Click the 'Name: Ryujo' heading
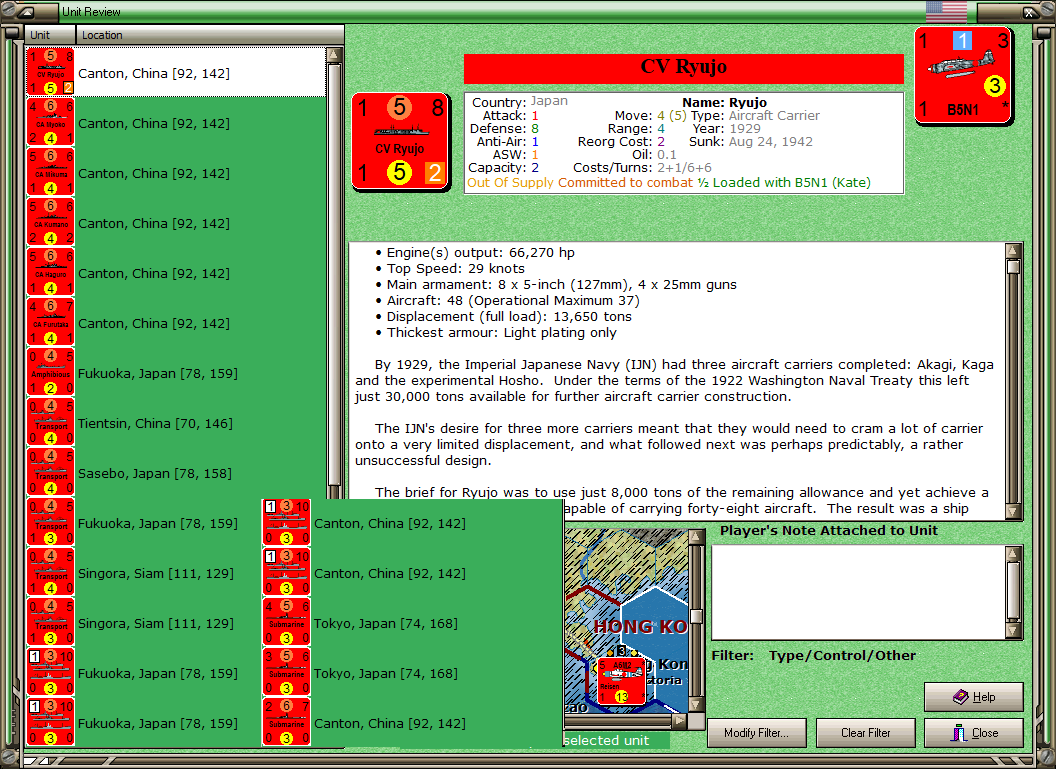Image resolution: width=1056 pixels, height=769 pixels. [x=725, y=102]
